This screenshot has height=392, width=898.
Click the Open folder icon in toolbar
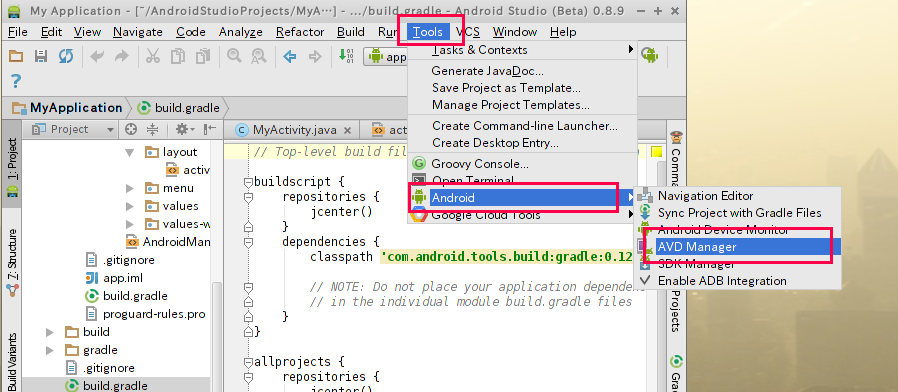[x=16, y=56]
